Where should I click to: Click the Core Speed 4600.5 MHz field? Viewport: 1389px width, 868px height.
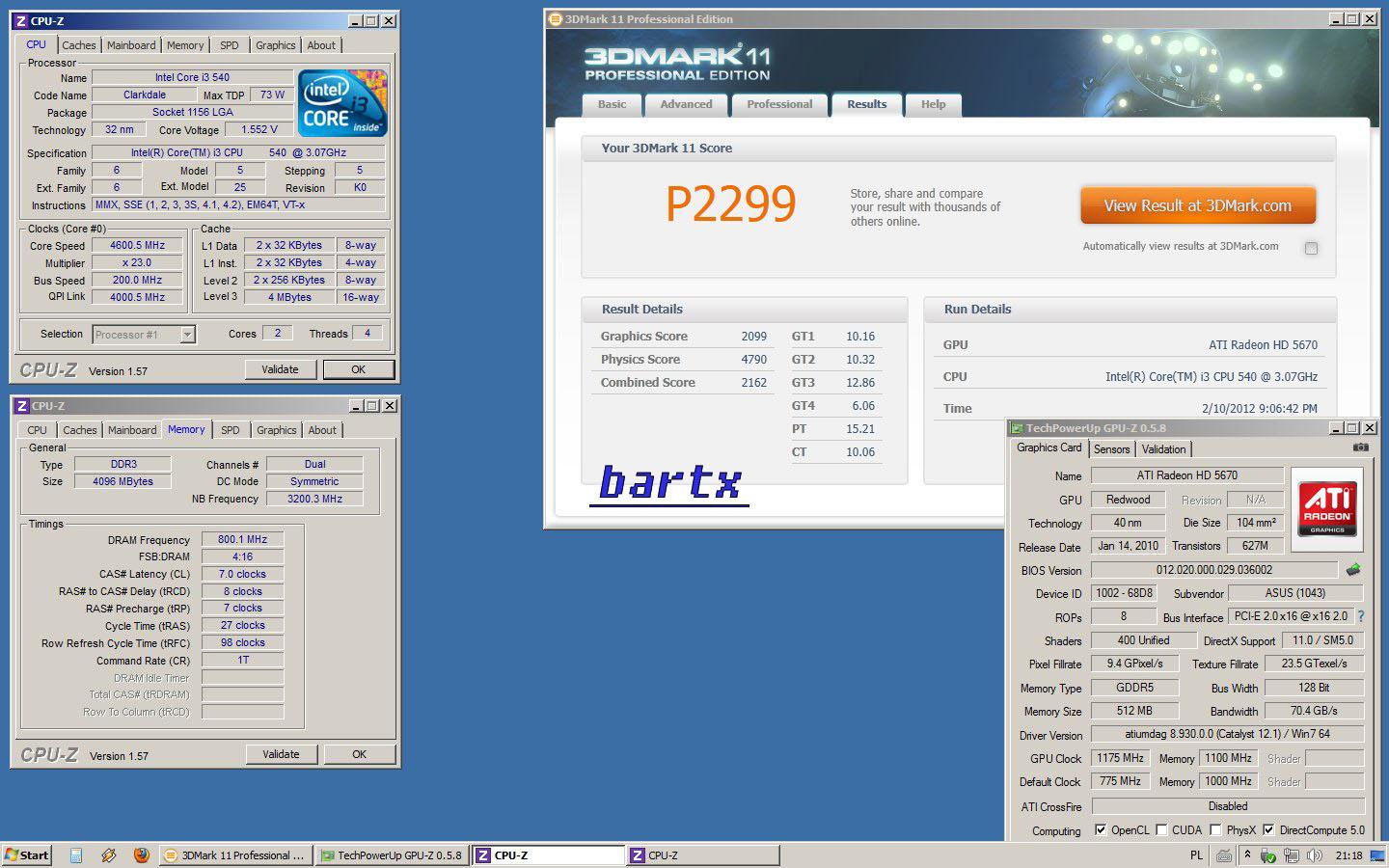(x=137, y=245)
